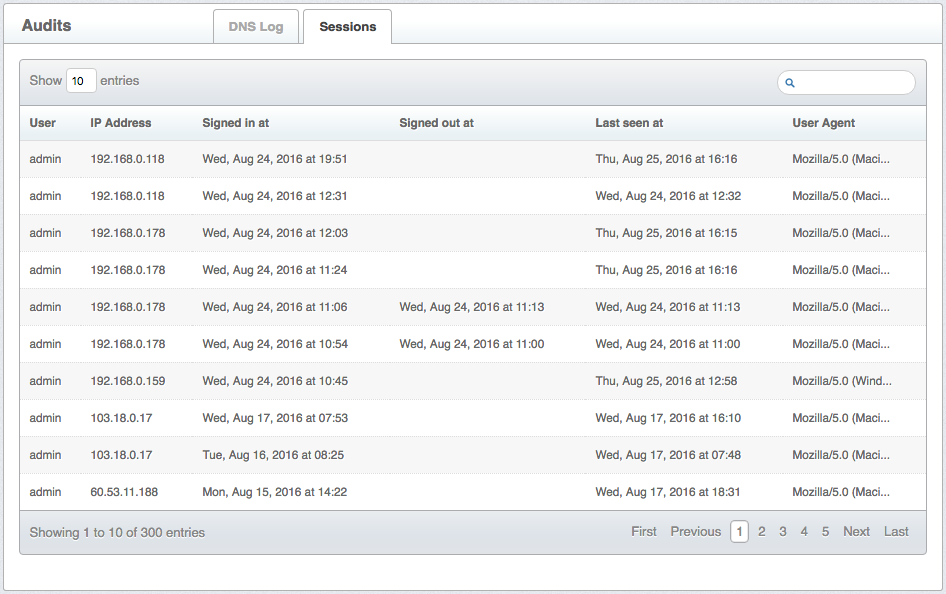Image resolution: width=946 pixels, height=594 pixels.
Task: Click the magnifier icon in search box
Action: (790, 83)
